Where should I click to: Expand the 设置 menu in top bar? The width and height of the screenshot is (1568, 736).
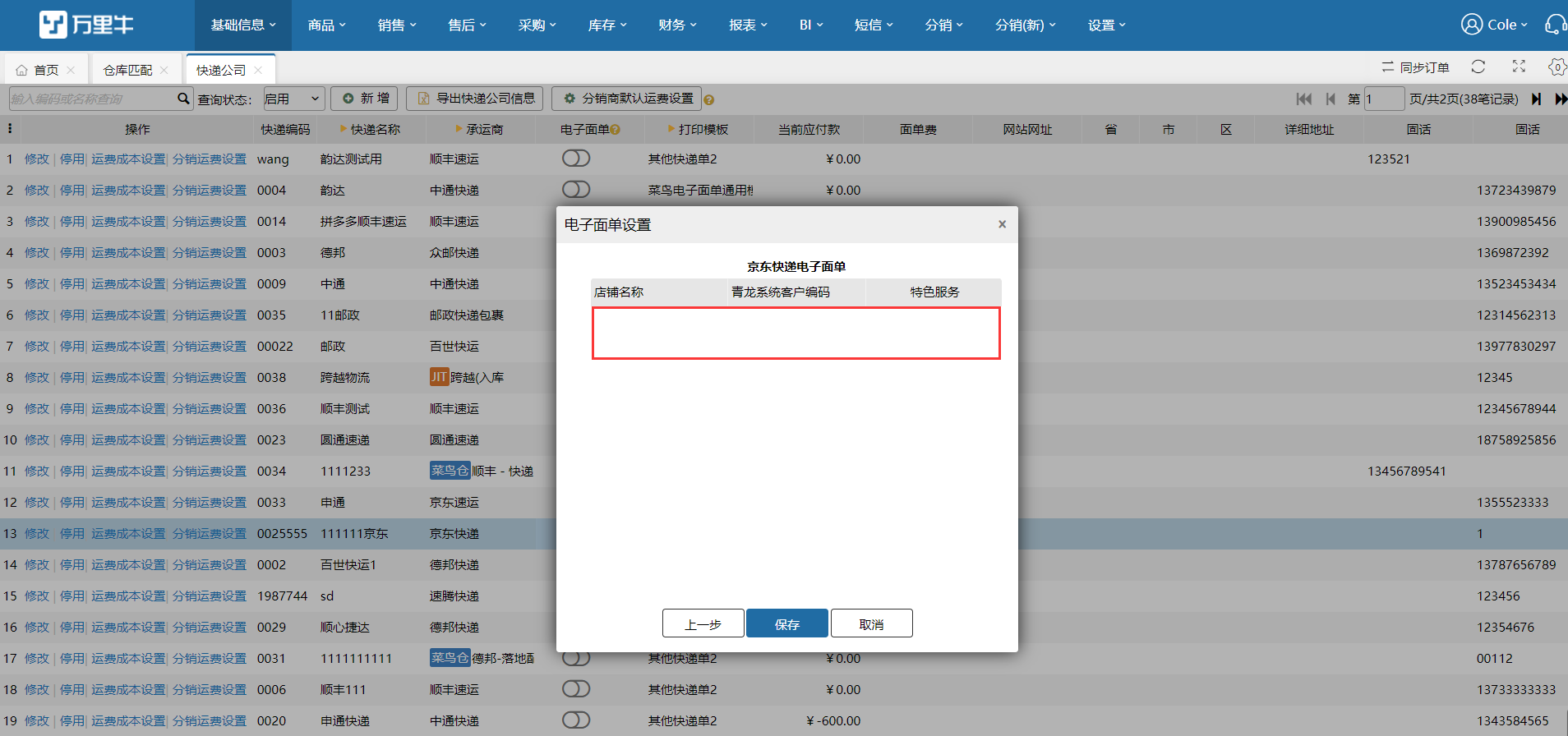tap(1106, 25)
